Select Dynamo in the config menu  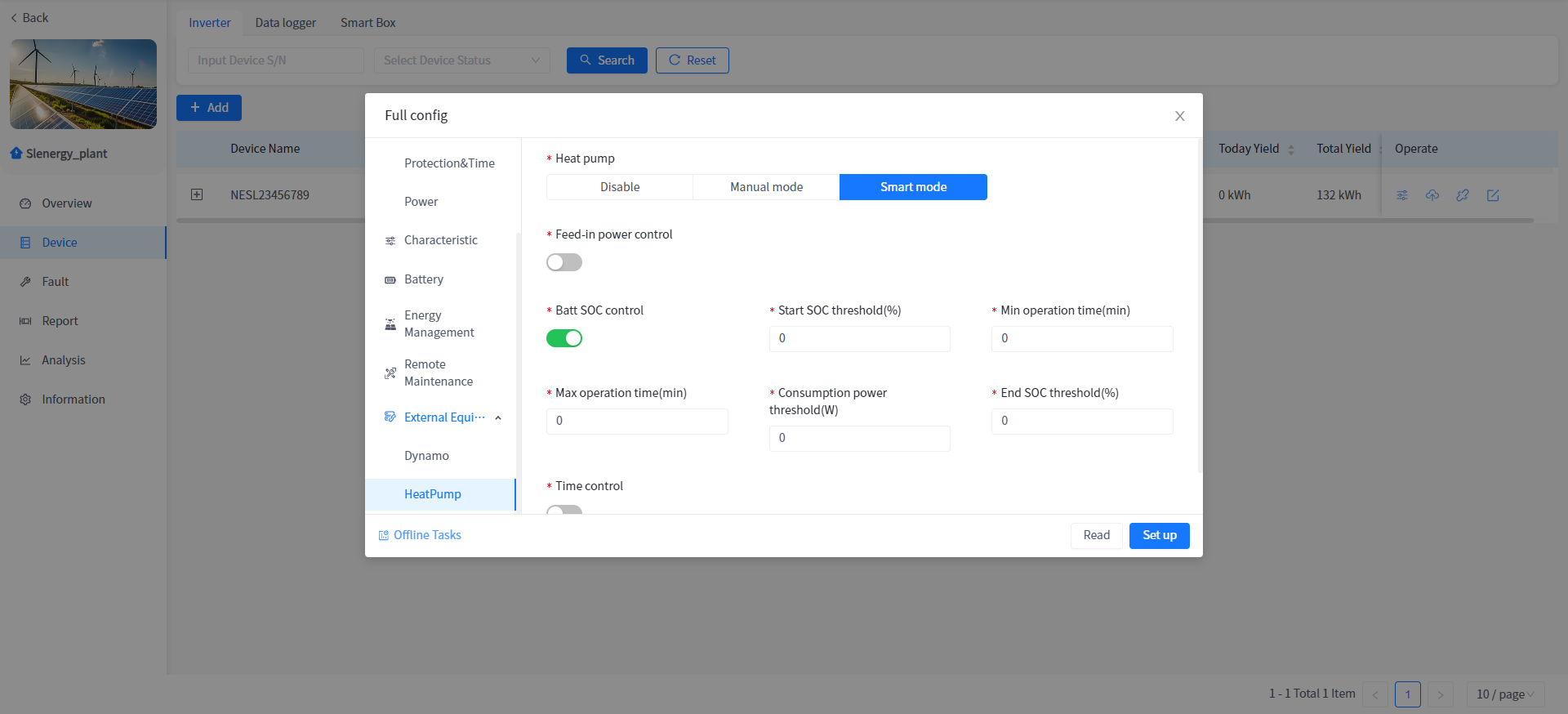click(x=426, y=456)
